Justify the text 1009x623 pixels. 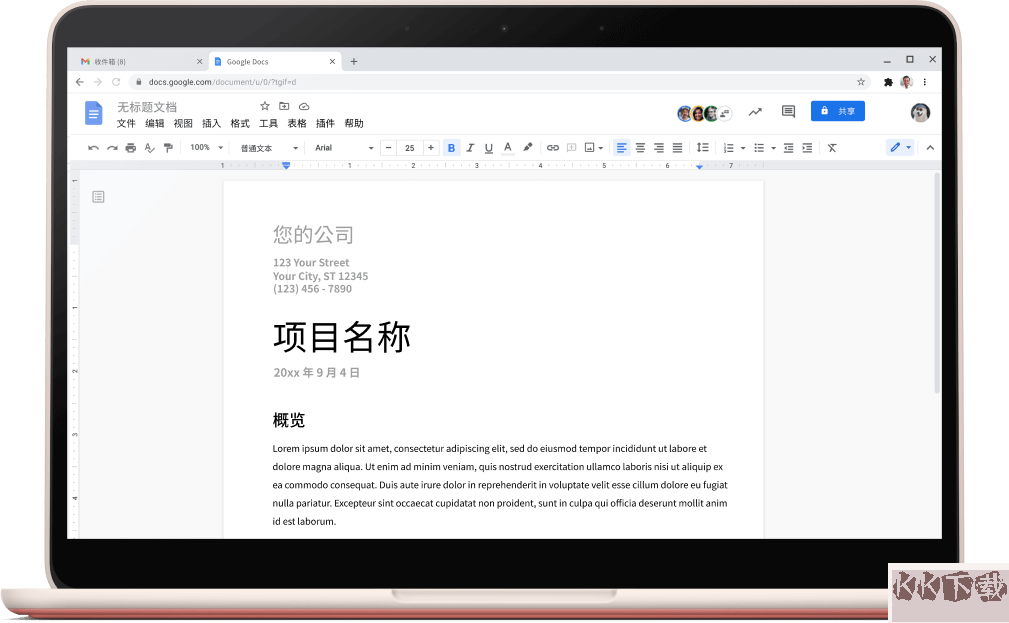[678, 148]
